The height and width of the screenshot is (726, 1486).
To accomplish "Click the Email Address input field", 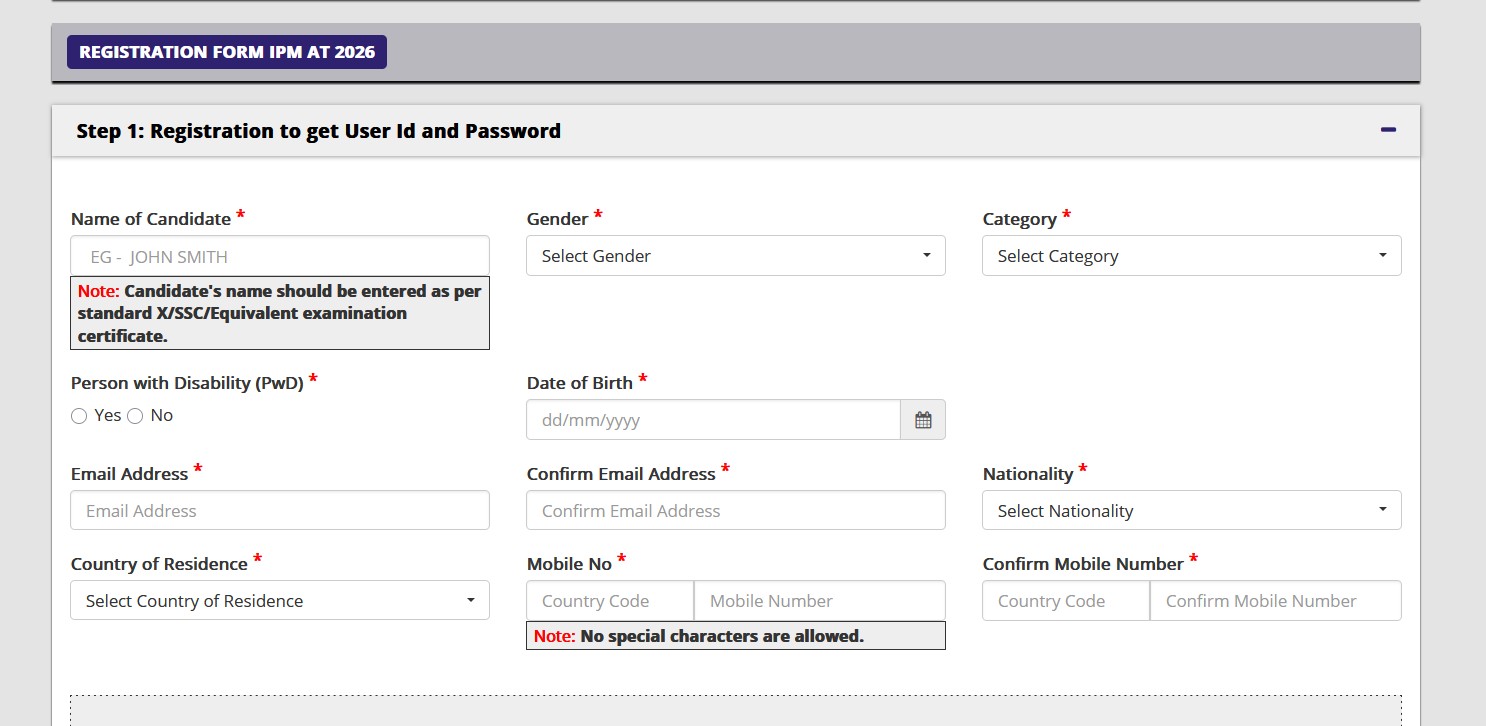I will pyautogui.click(x=279, y=510).
